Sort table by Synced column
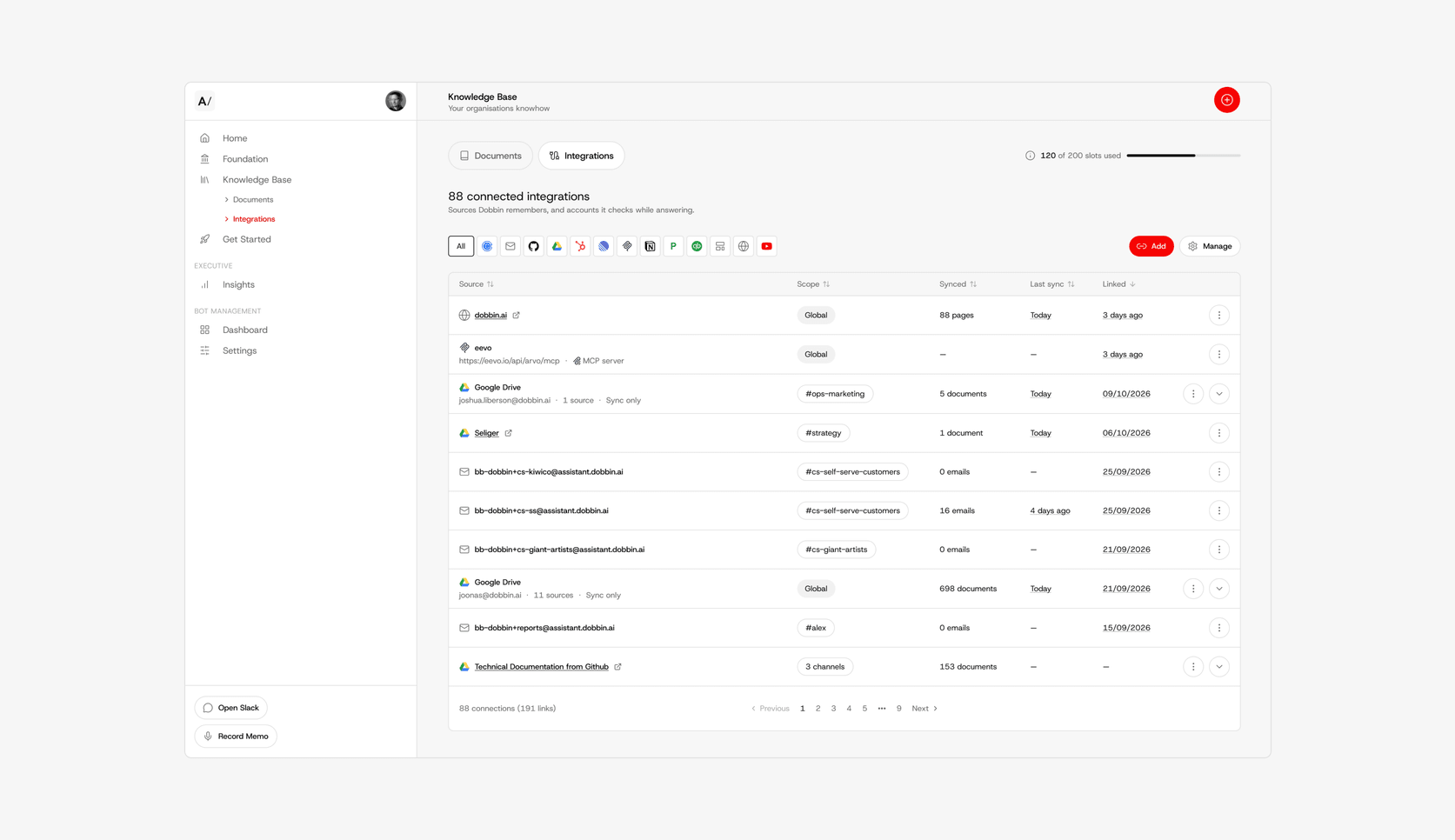1455x840 pixels. pos(958,284)
